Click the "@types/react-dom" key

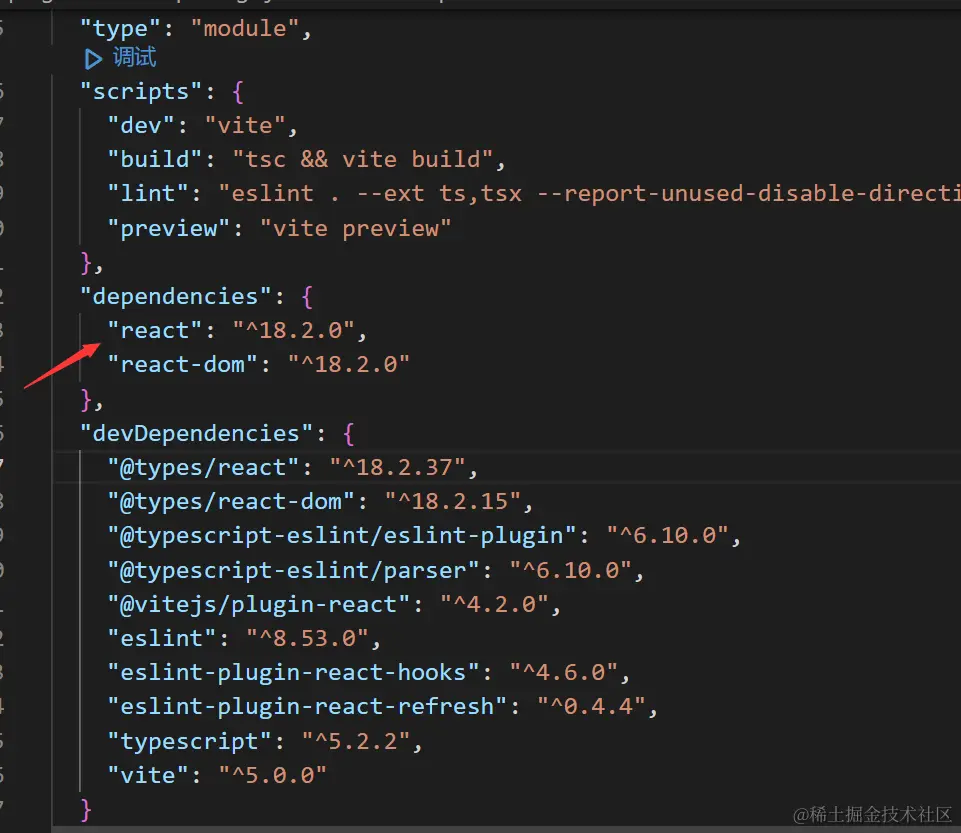coord(230,502)
